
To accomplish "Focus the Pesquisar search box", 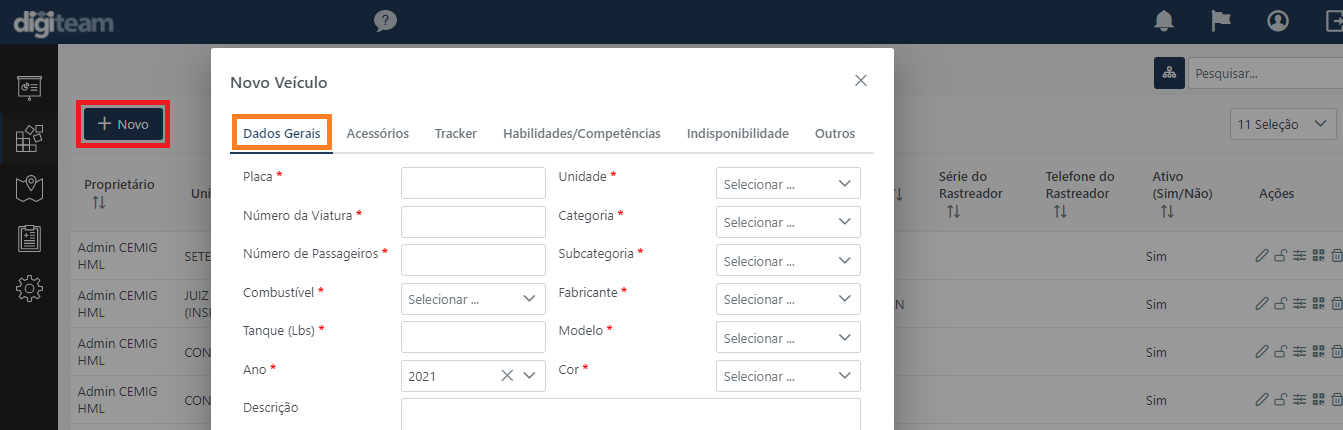I will coord(1265,73).
